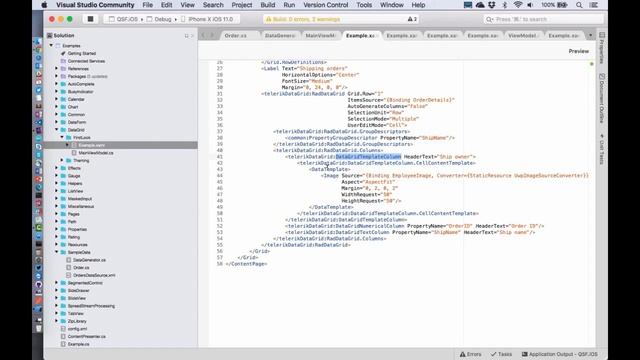Expand the Chart folder
Screen dimensions: 640x360
coord(56,107)
